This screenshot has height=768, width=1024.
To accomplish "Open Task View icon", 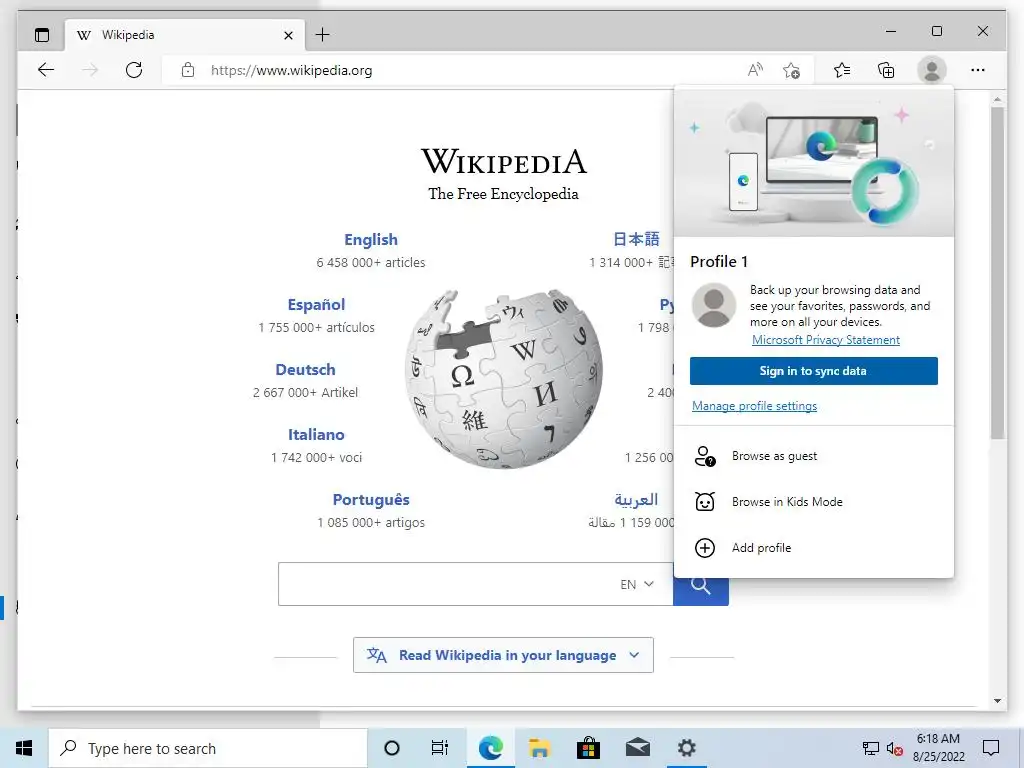I will coord(440,748).
